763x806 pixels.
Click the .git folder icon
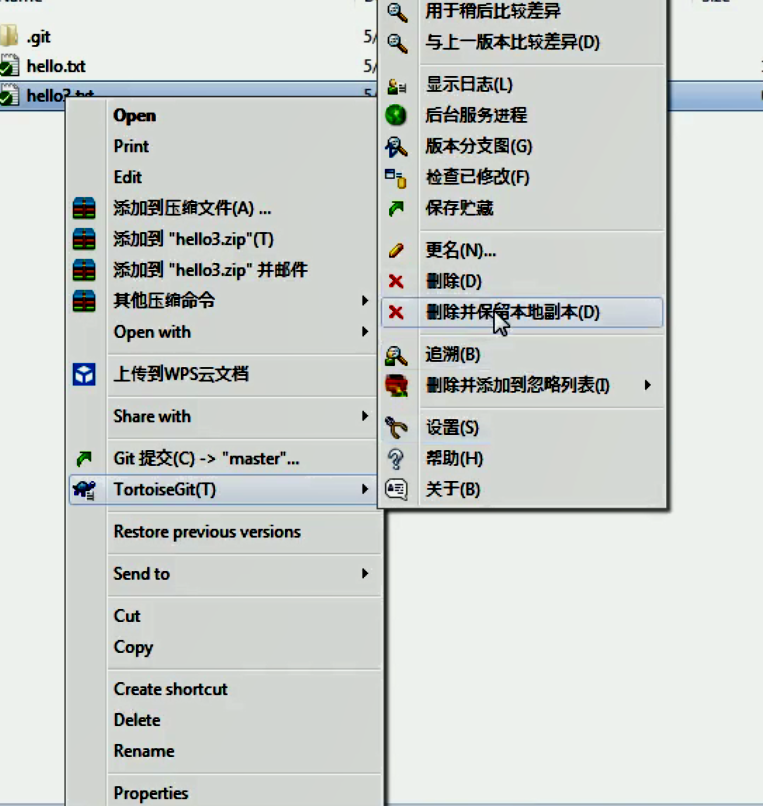click(x=9, y=36)
